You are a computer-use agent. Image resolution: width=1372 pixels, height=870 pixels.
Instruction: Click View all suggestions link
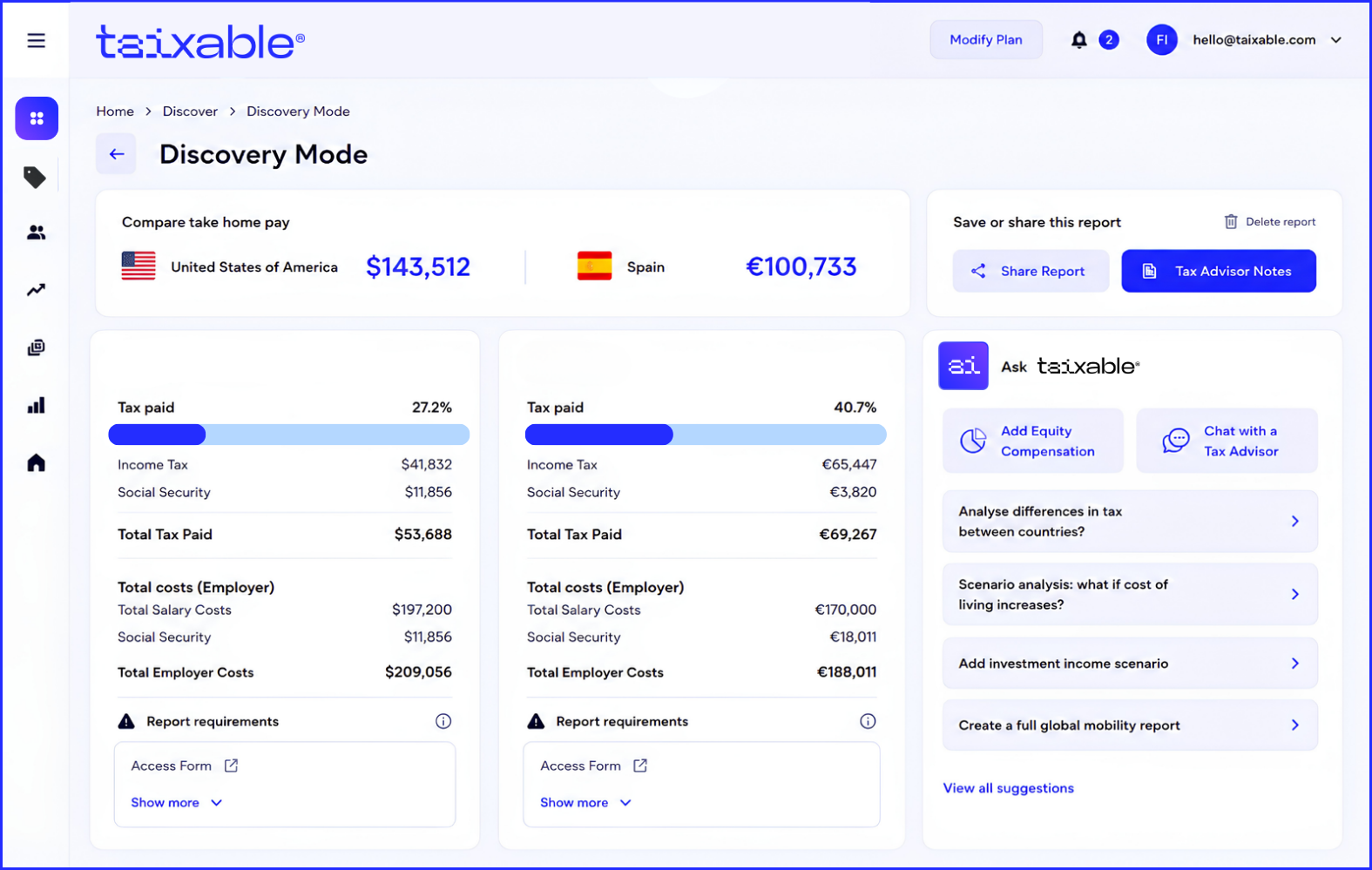pyautogui.click(x=1009, y=788)
